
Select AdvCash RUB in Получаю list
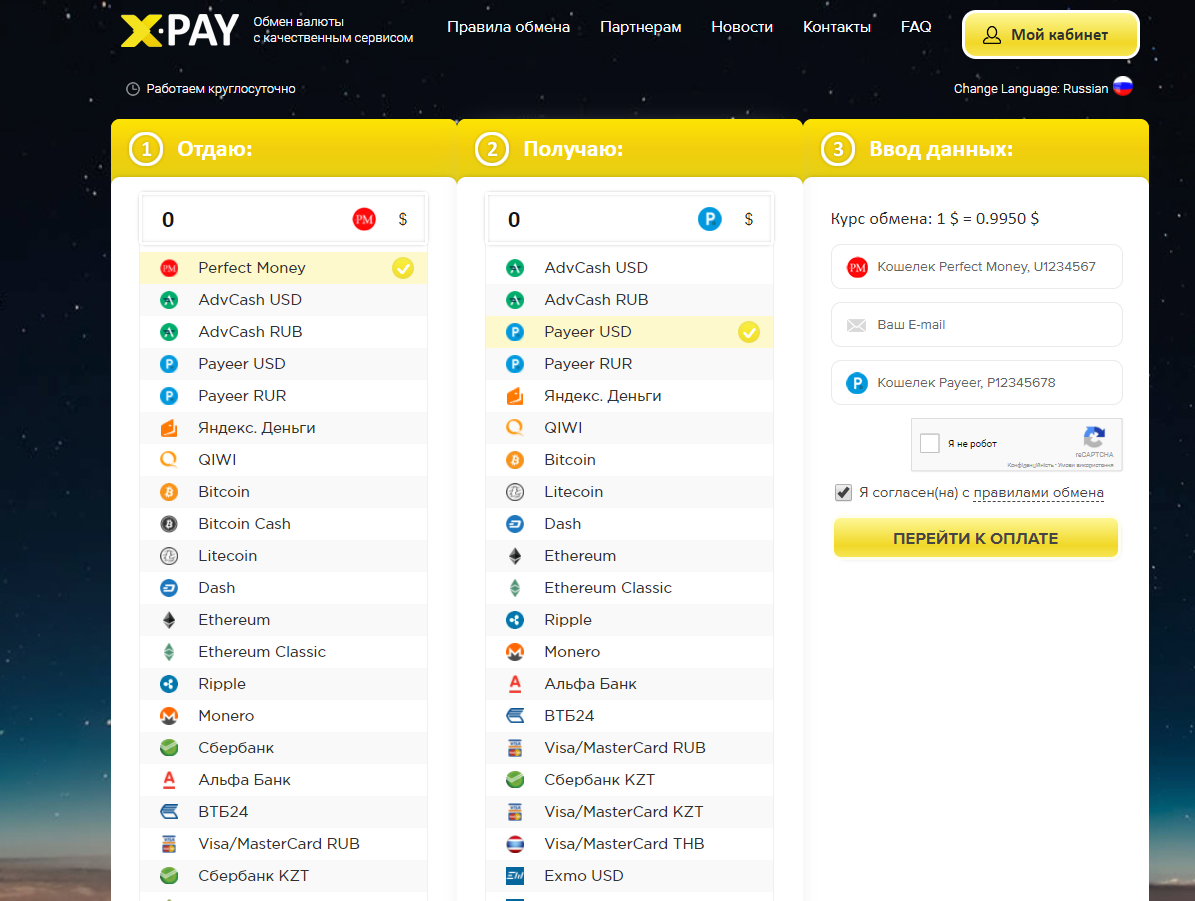click(630, 300)
